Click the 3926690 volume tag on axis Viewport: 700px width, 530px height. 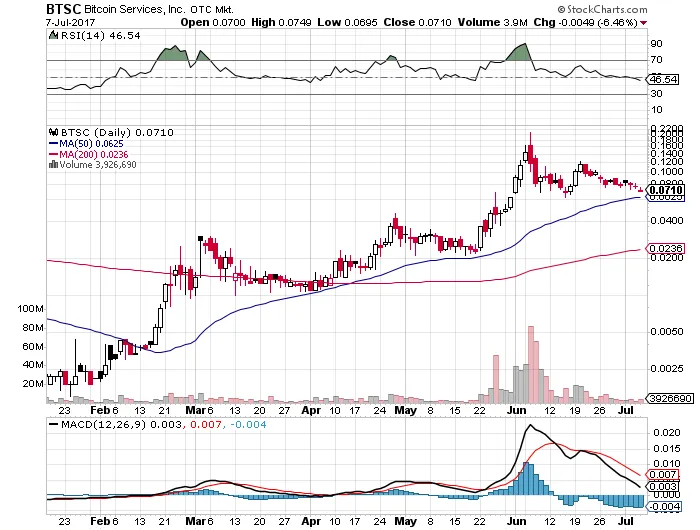pos(671,398)
